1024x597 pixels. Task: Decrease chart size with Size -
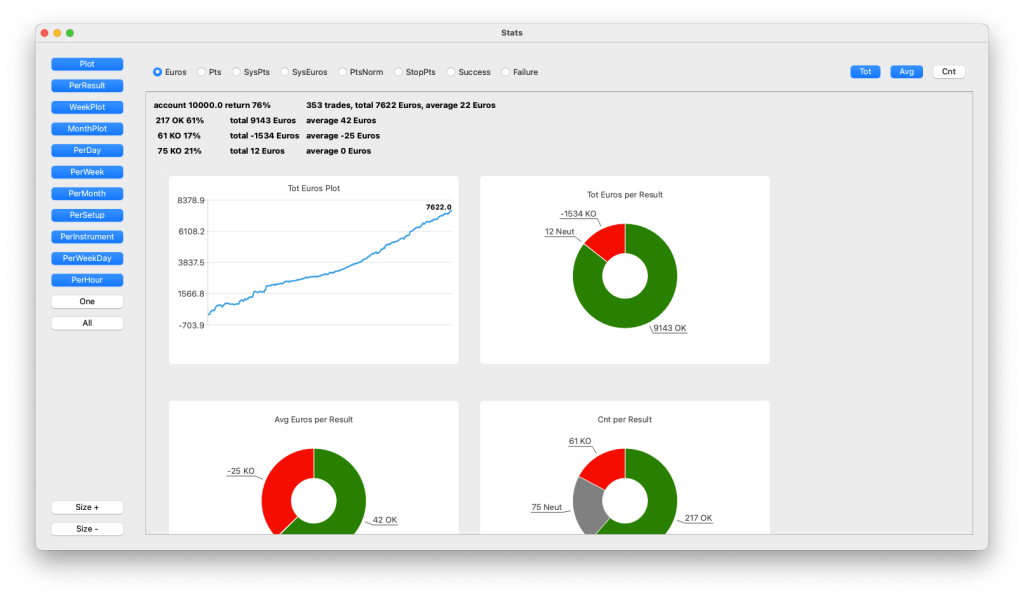pos(87,529)
